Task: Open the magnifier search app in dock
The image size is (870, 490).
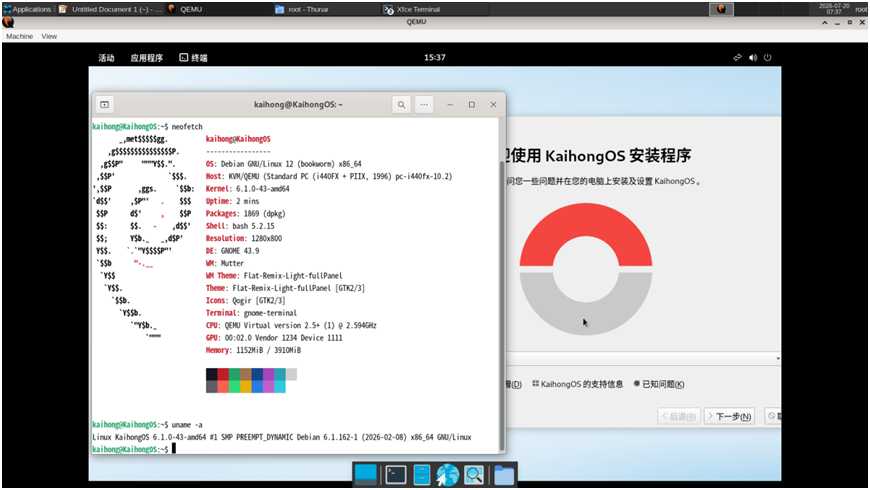Action: pos(474,475)
